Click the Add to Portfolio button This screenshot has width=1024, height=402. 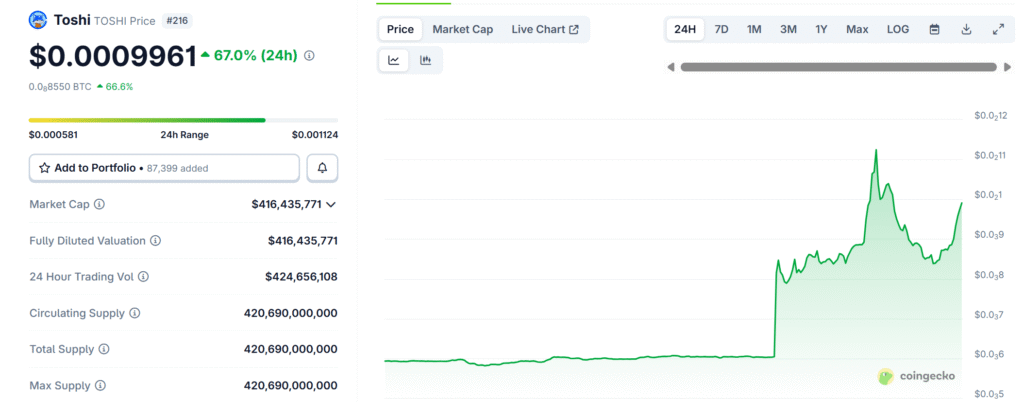[164, 168]
